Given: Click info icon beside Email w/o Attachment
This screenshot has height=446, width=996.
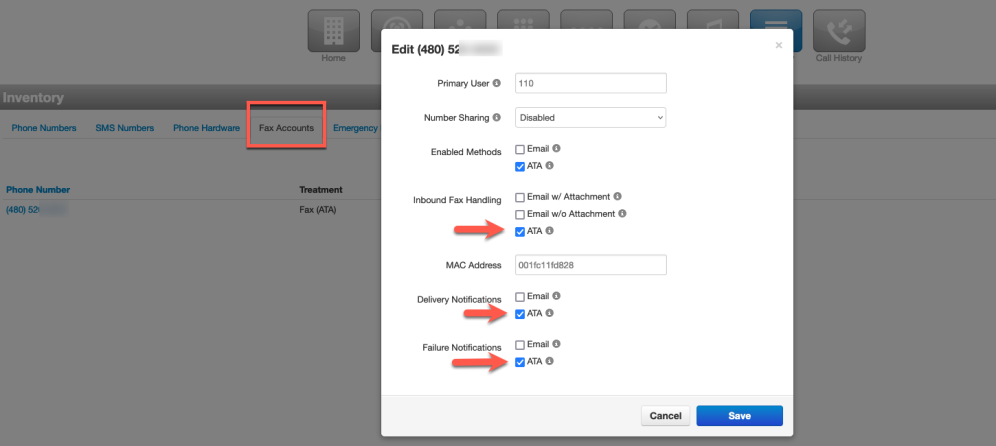Looking at the screenshot, I should (622, 214).
